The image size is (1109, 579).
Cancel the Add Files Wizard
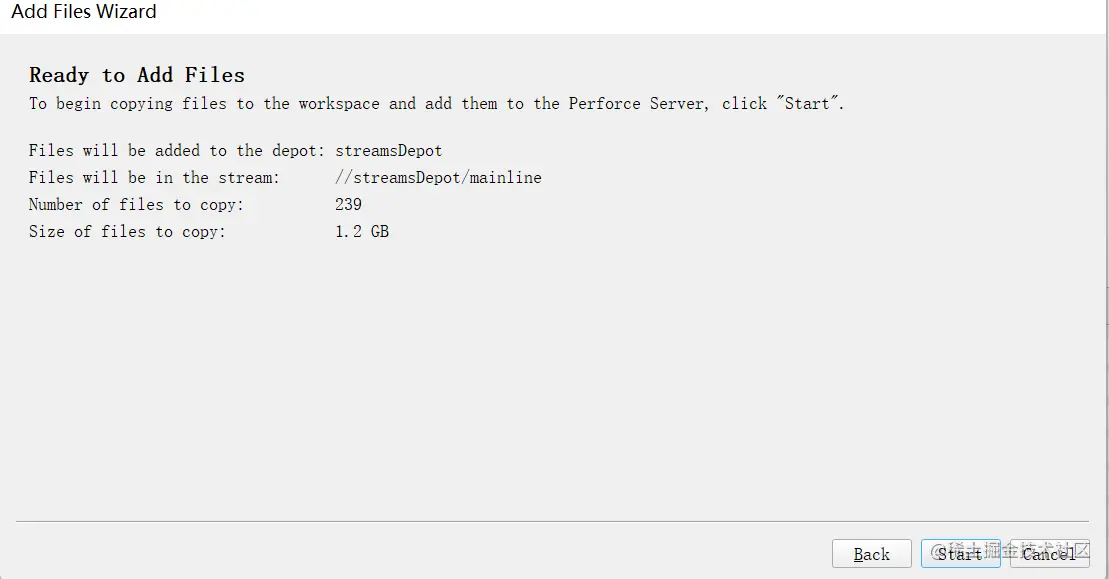pos(1049,554)
